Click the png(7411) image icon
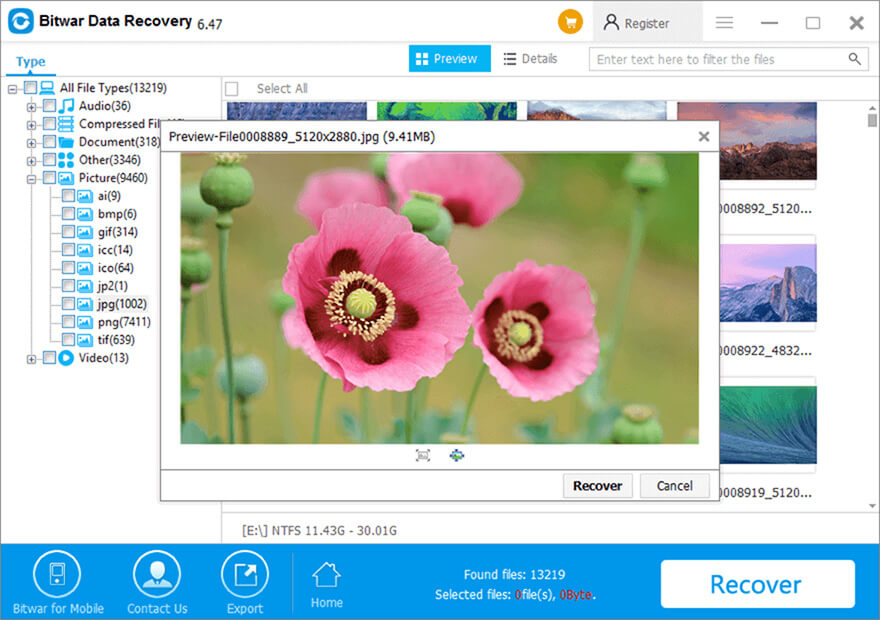Image resolution: width=880 pixels, height=620 pixels. [x=85, y=322]
